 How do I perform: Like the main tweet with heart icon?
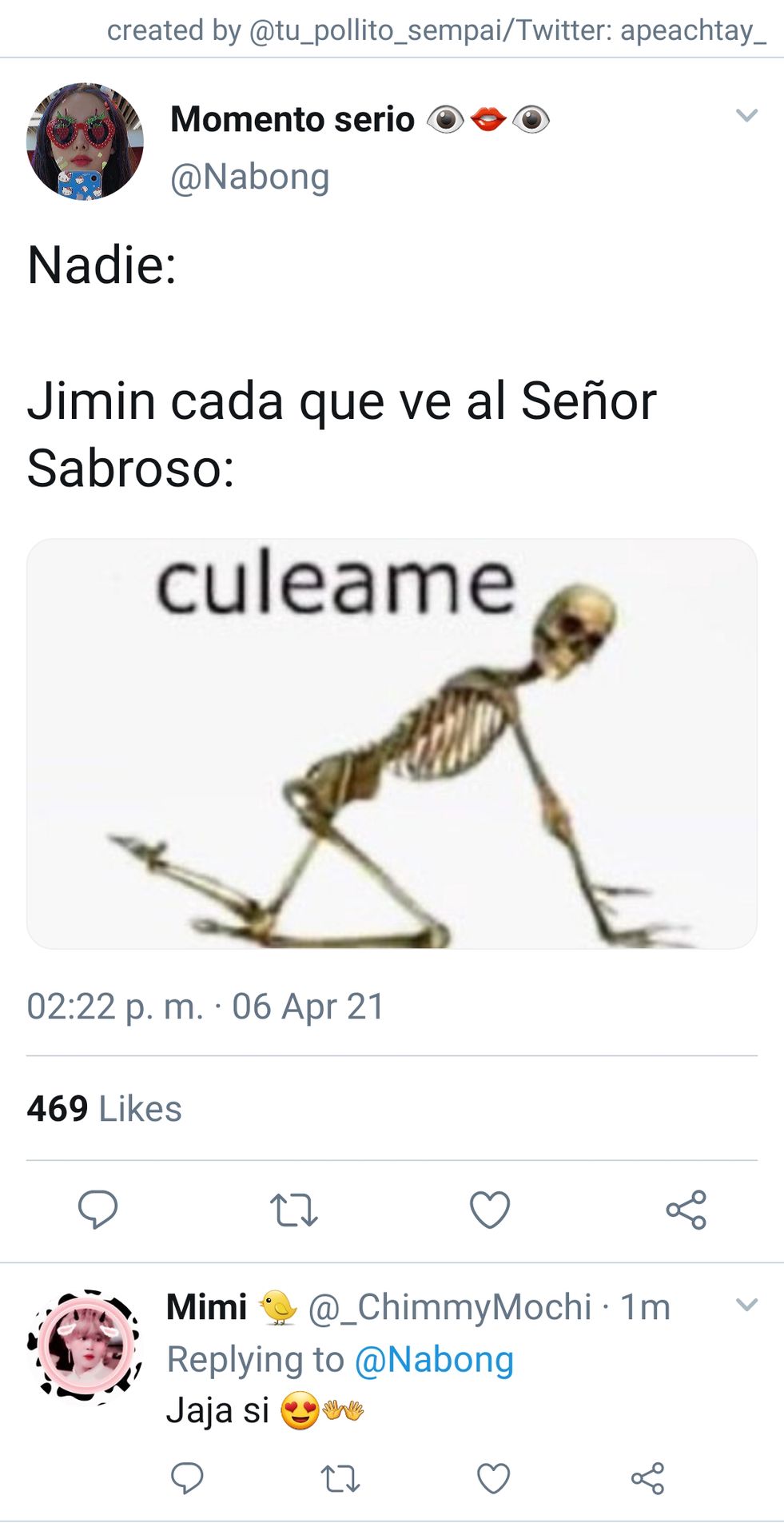coord(490,1210)
